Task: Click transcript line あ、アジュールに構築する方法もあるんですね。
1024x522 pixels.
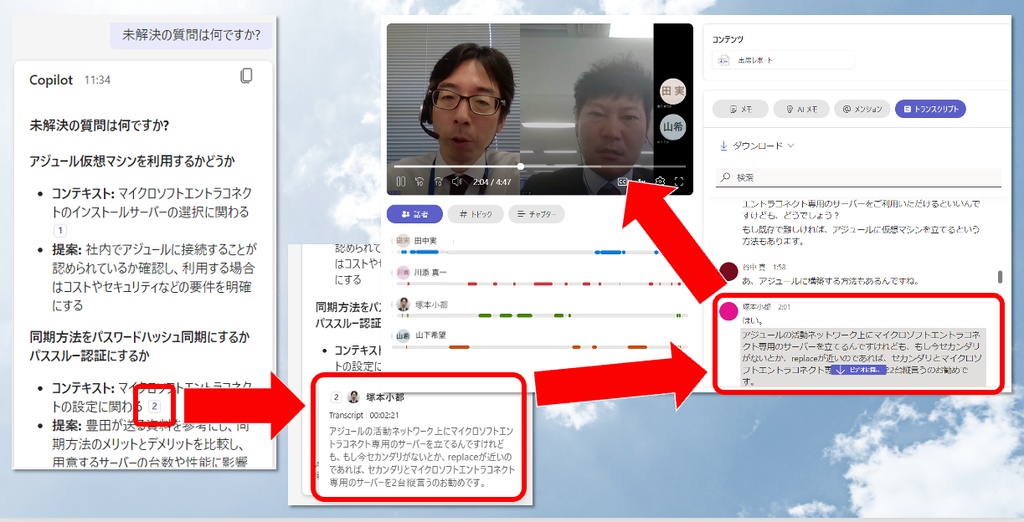Action: coord(830,281)
